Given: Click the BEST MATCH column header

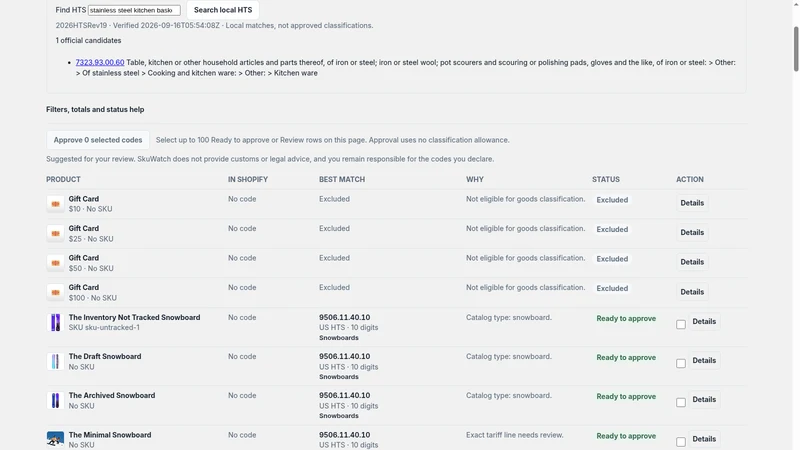Looking at the screenshot, I should tap(342, 180).
